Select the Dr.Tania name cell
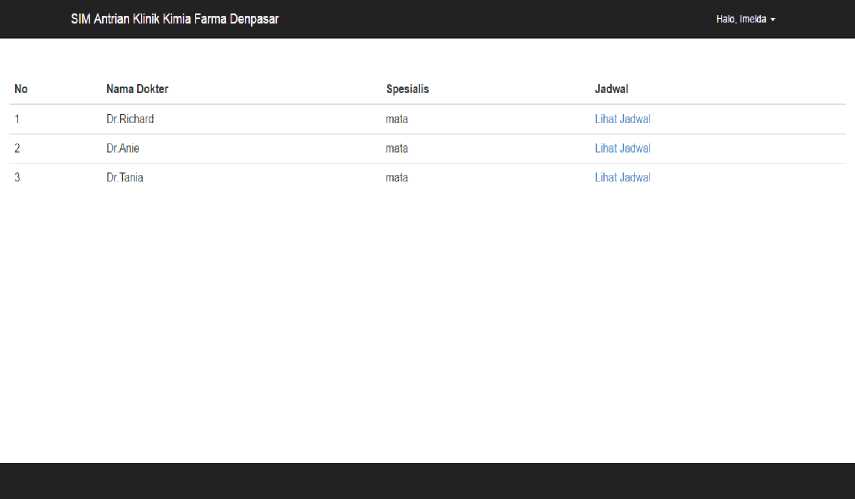 tap(125, 178)
